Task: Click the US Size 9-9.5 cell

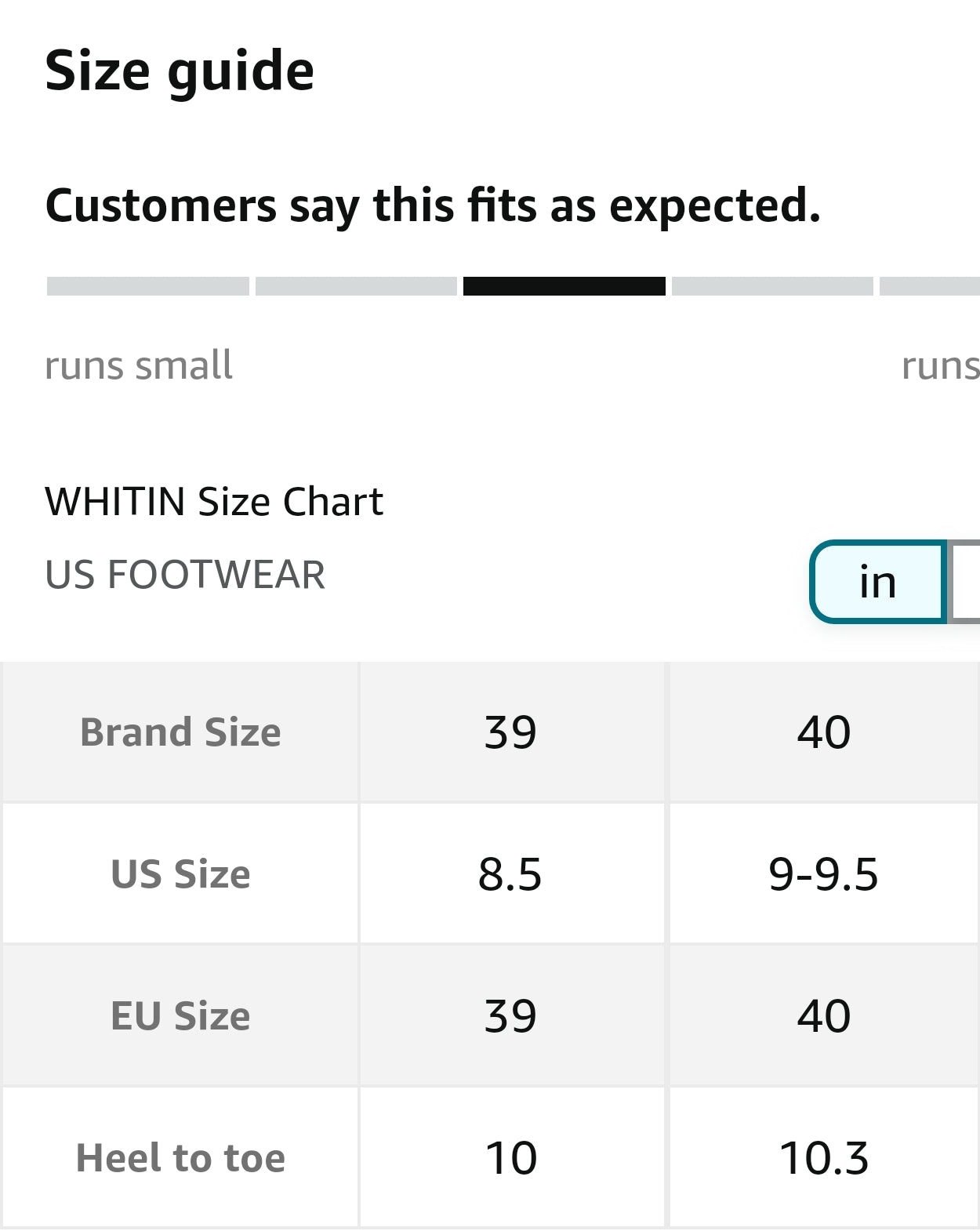Action: (823, 874)
